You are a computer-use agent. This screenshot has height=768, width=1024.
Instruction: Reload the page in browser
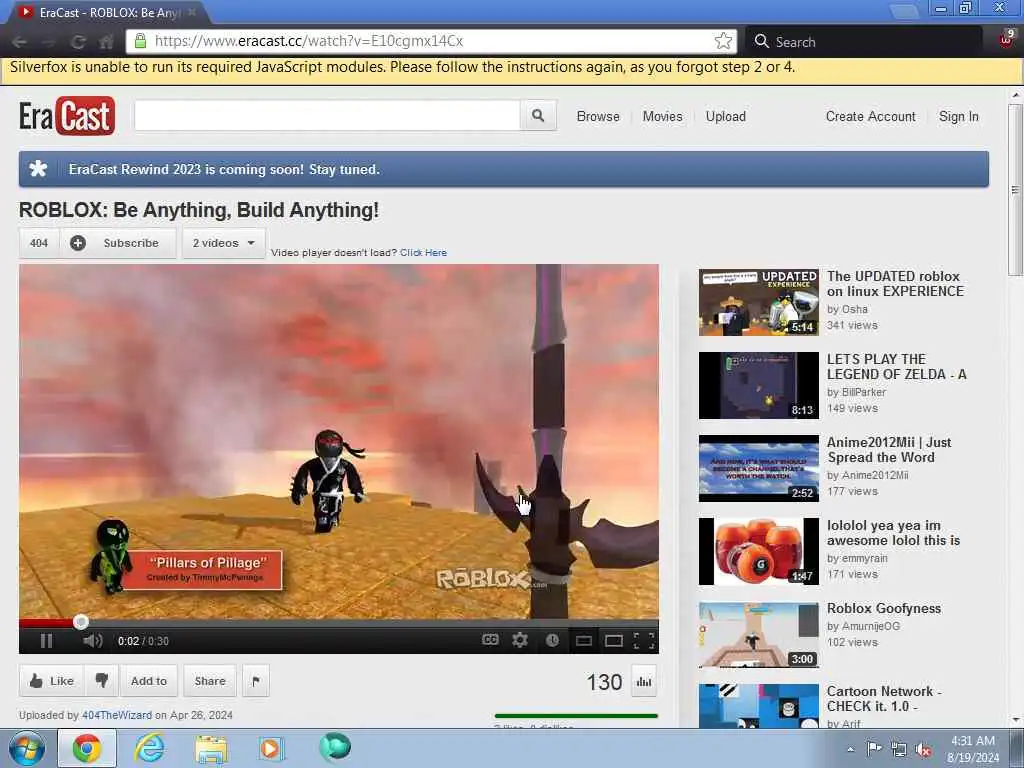78,42
